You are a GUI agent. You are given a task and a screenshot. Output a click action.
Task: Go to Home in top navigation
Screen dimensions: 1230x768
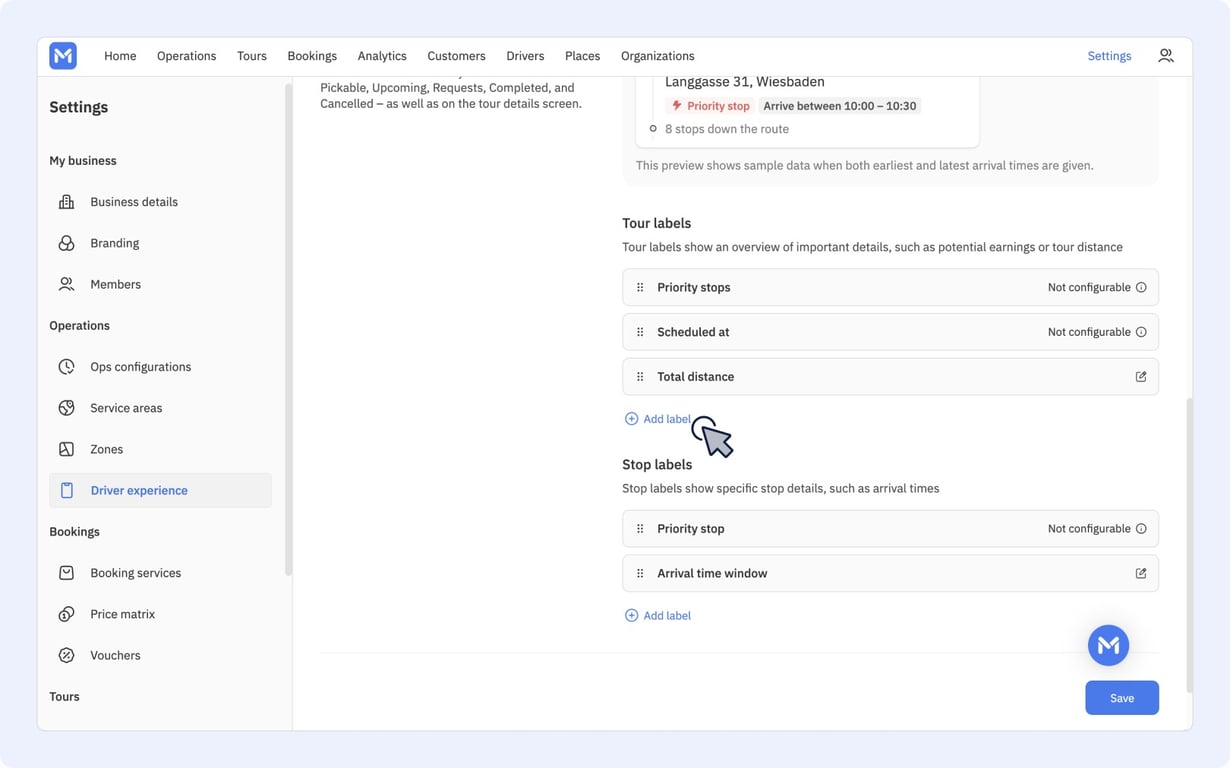[x=120, y=56]
